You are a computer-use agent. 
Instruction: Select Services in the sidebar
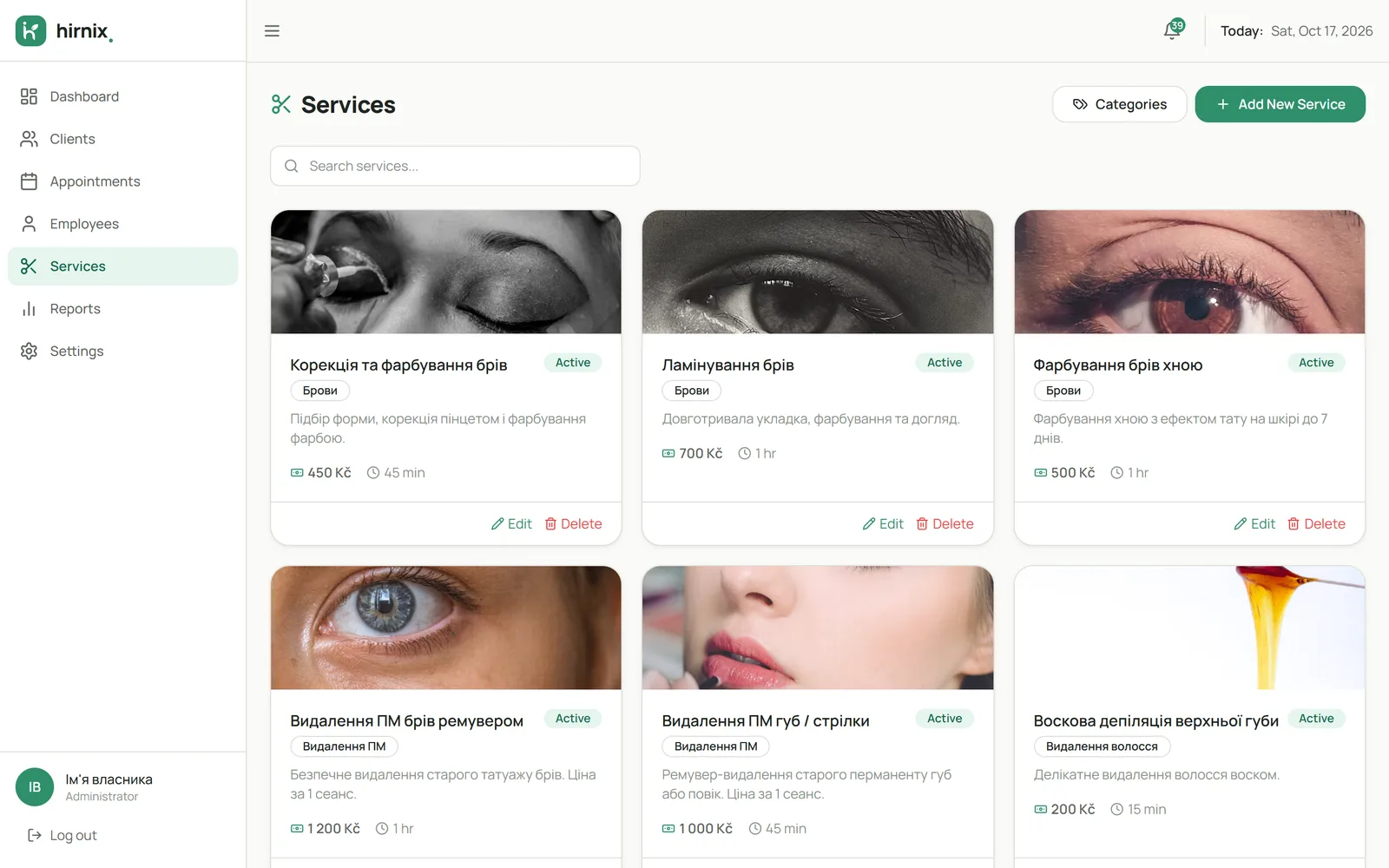[x=122, y=266]
